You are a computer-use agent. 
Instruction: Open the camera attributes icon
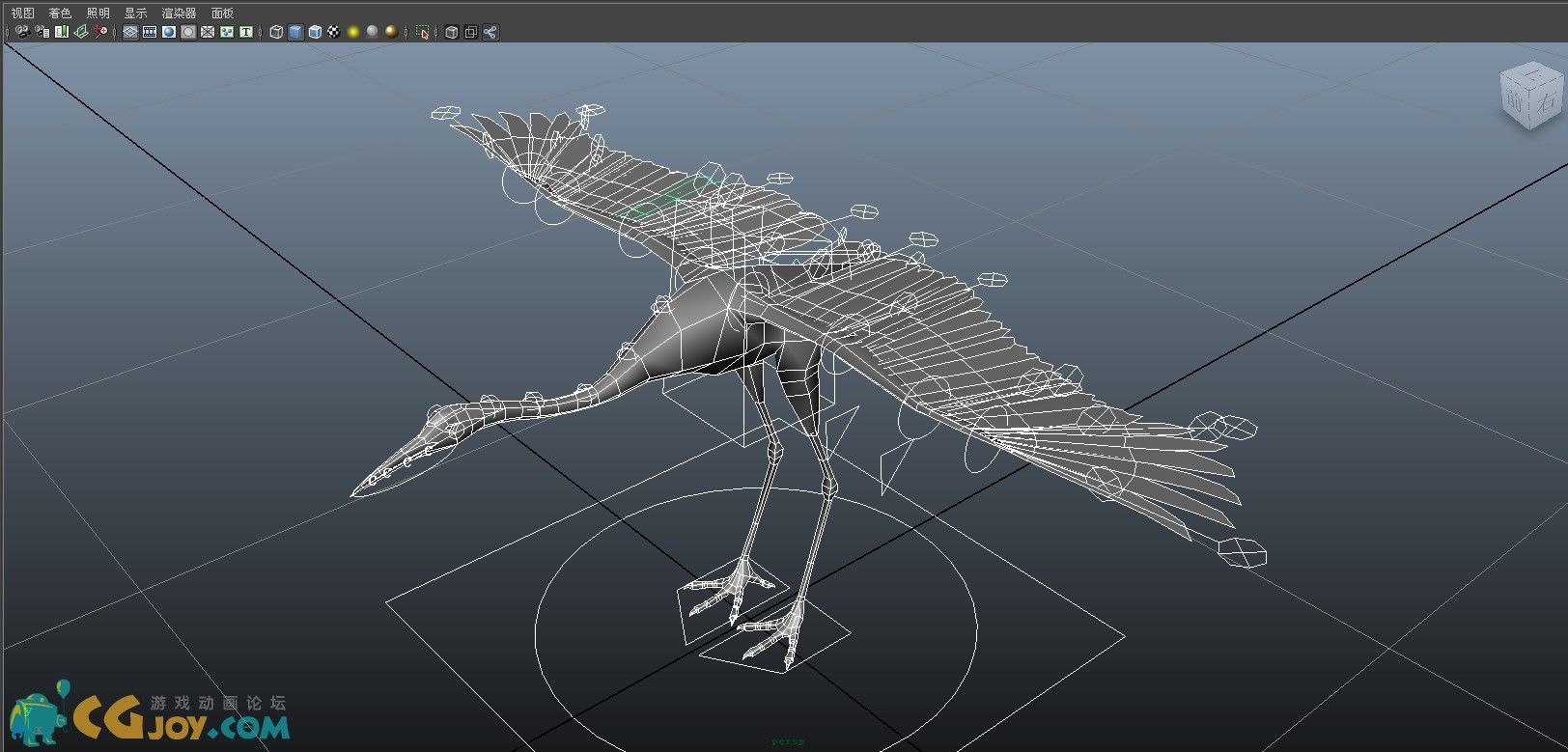coord(42,32)
